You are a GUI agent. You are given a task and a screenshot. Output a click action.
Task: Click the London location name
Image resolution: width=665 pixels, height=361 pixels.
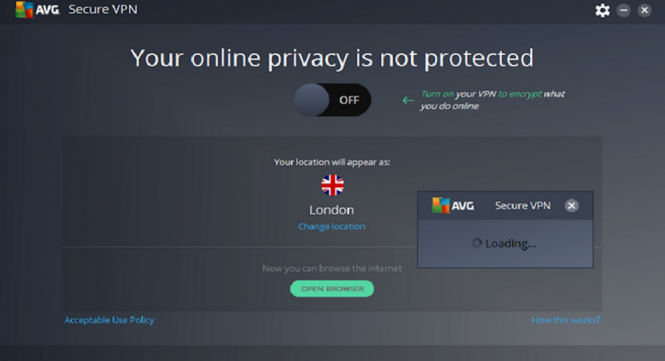click(332, 210)
